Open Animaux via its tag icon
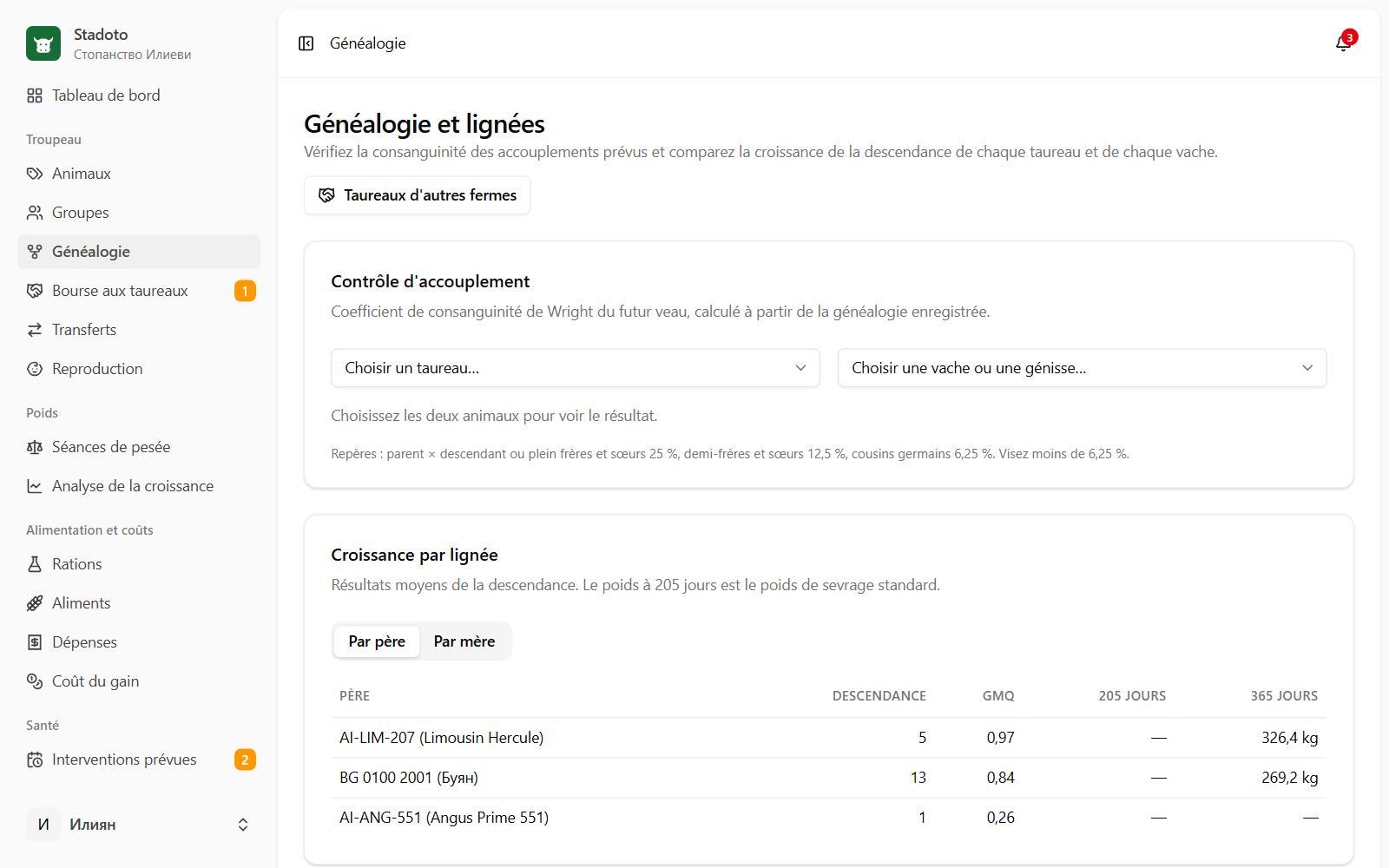The width and height of the screenshot is (1389, 868). pos(35,174)
